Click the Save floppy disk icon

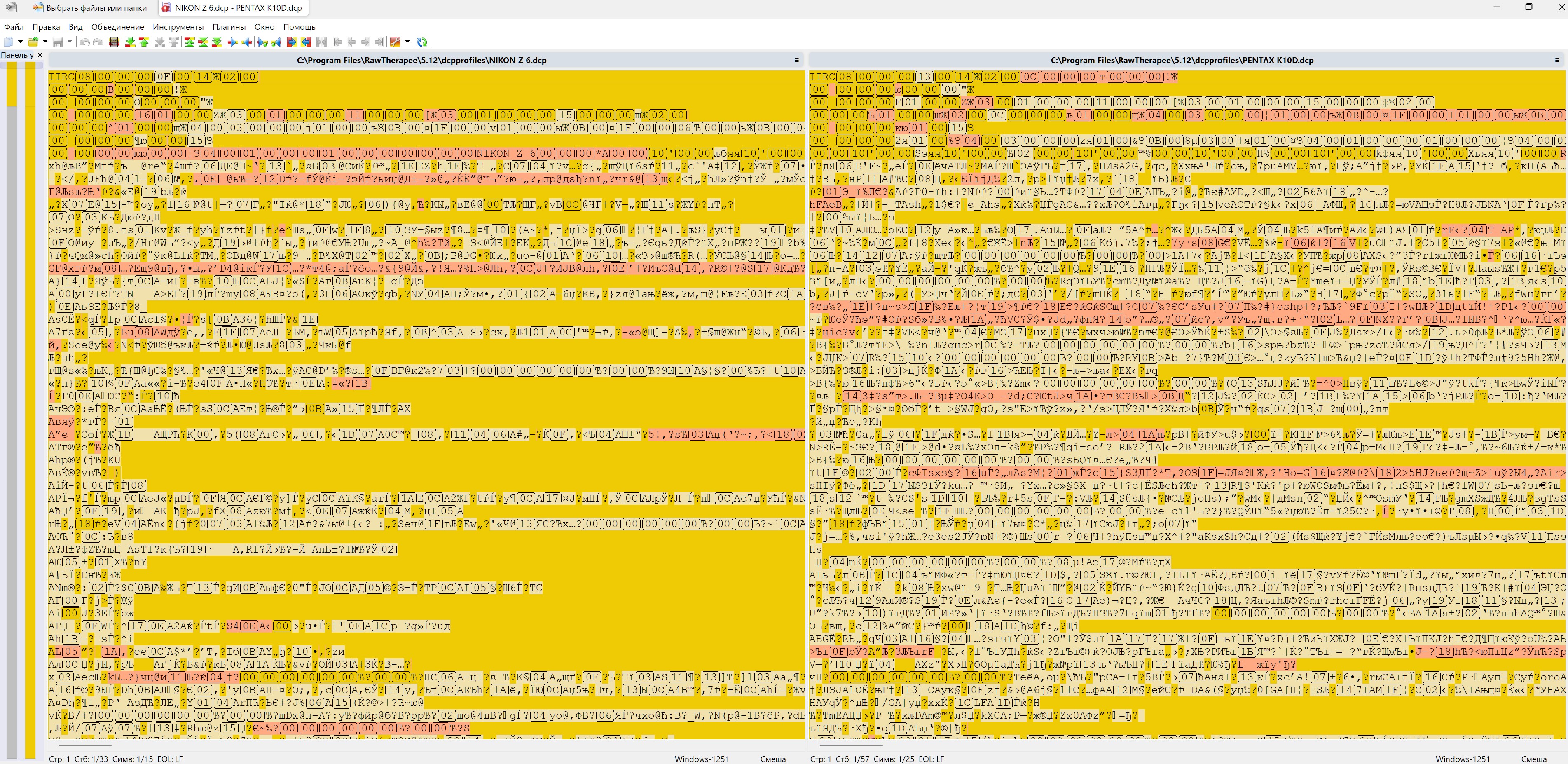58,42
